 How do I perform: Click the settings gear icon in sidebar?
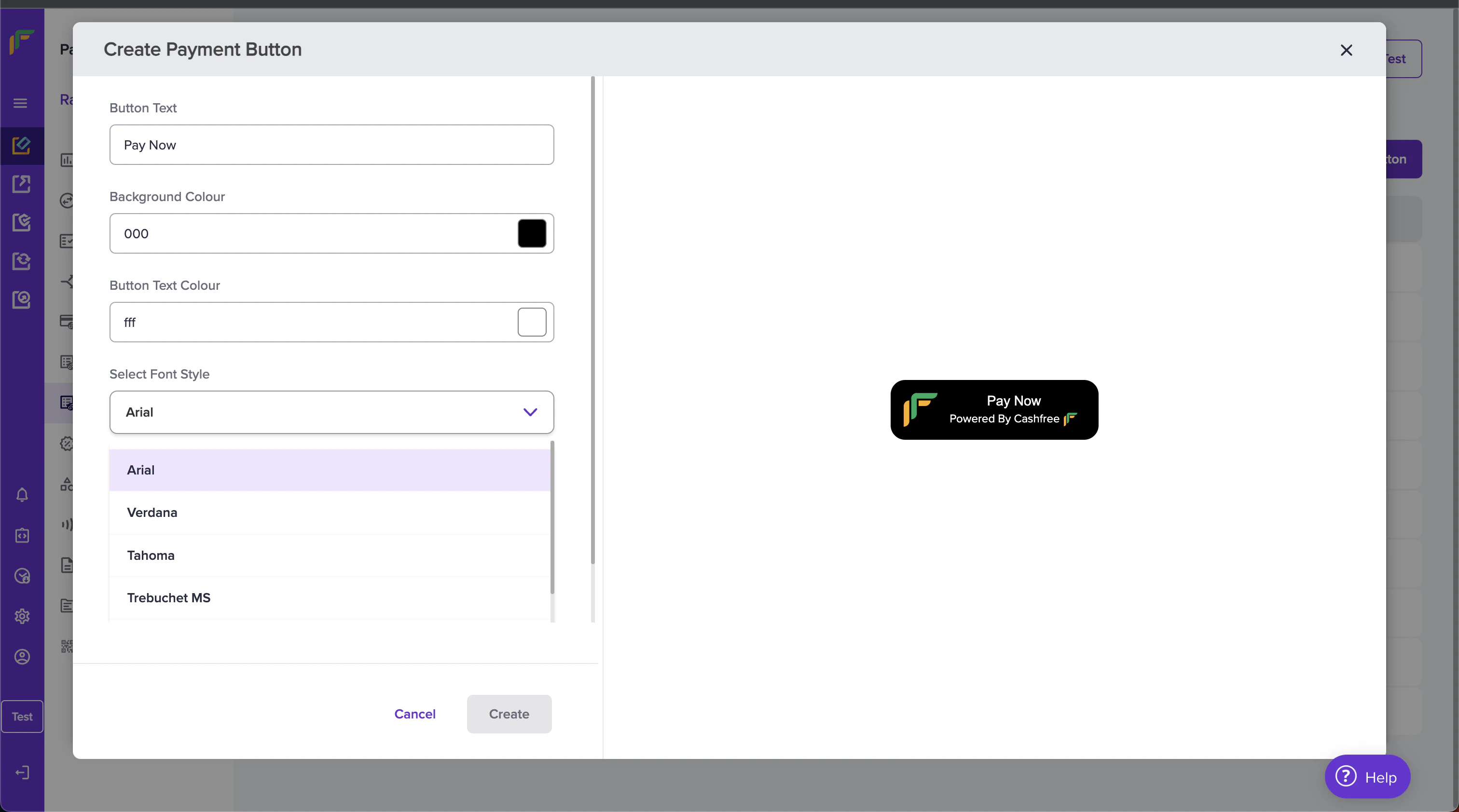tap(22, 616)
